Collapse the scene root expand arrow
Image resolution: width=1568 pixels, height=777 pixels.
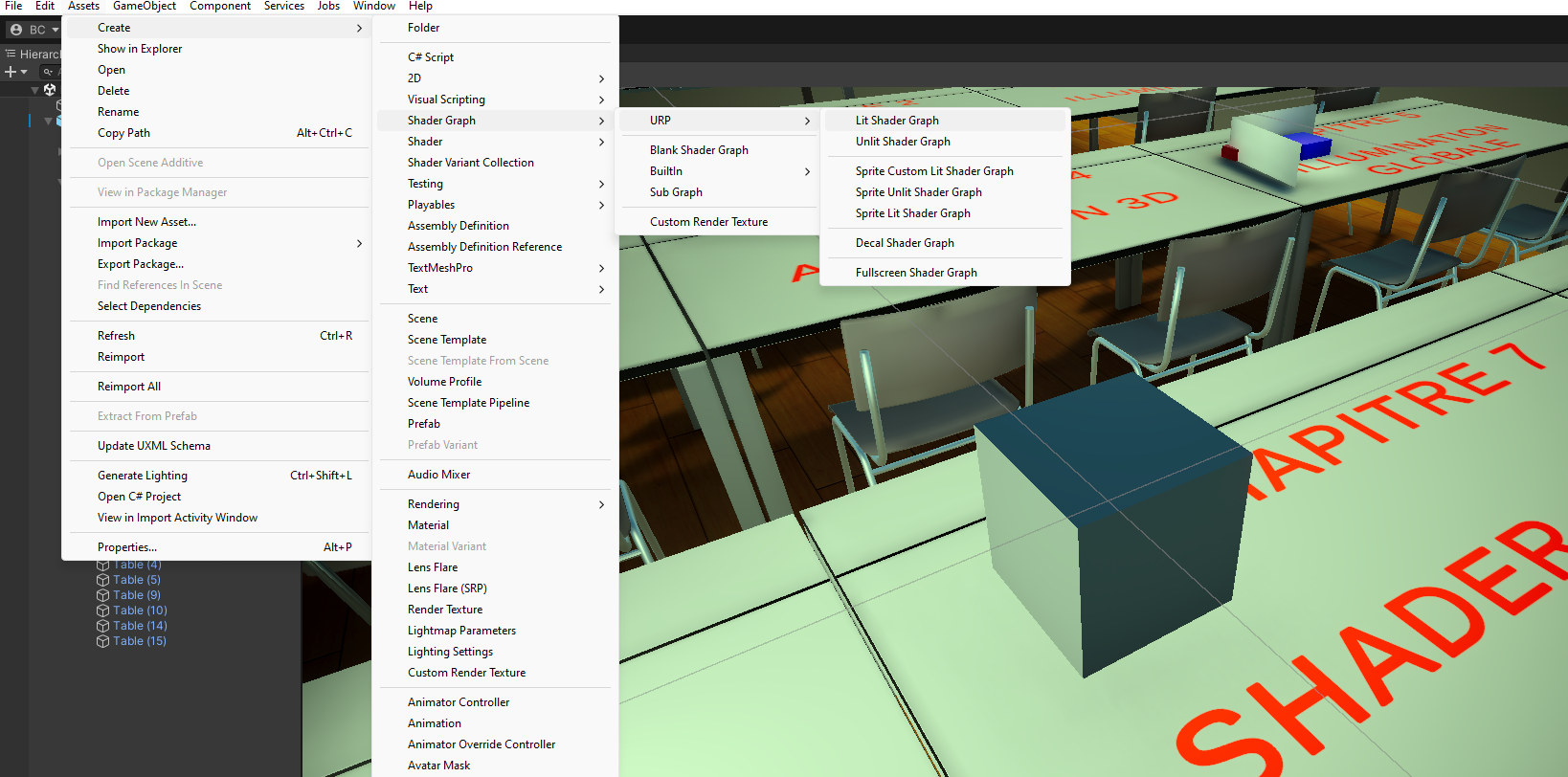(x=35, y=90)
